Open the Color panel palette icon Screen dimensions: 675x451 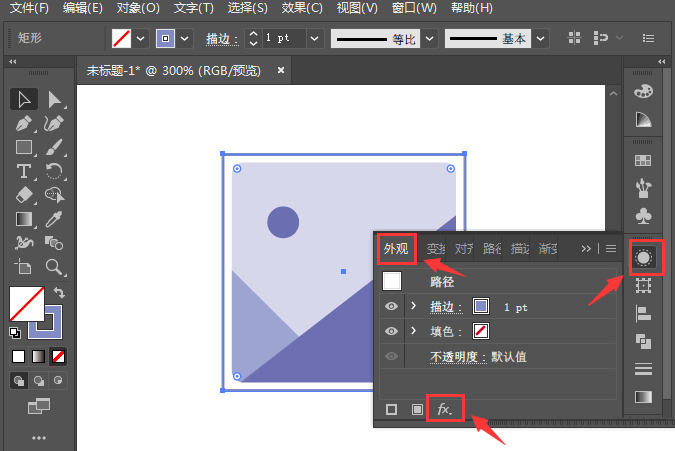(643, 91)
